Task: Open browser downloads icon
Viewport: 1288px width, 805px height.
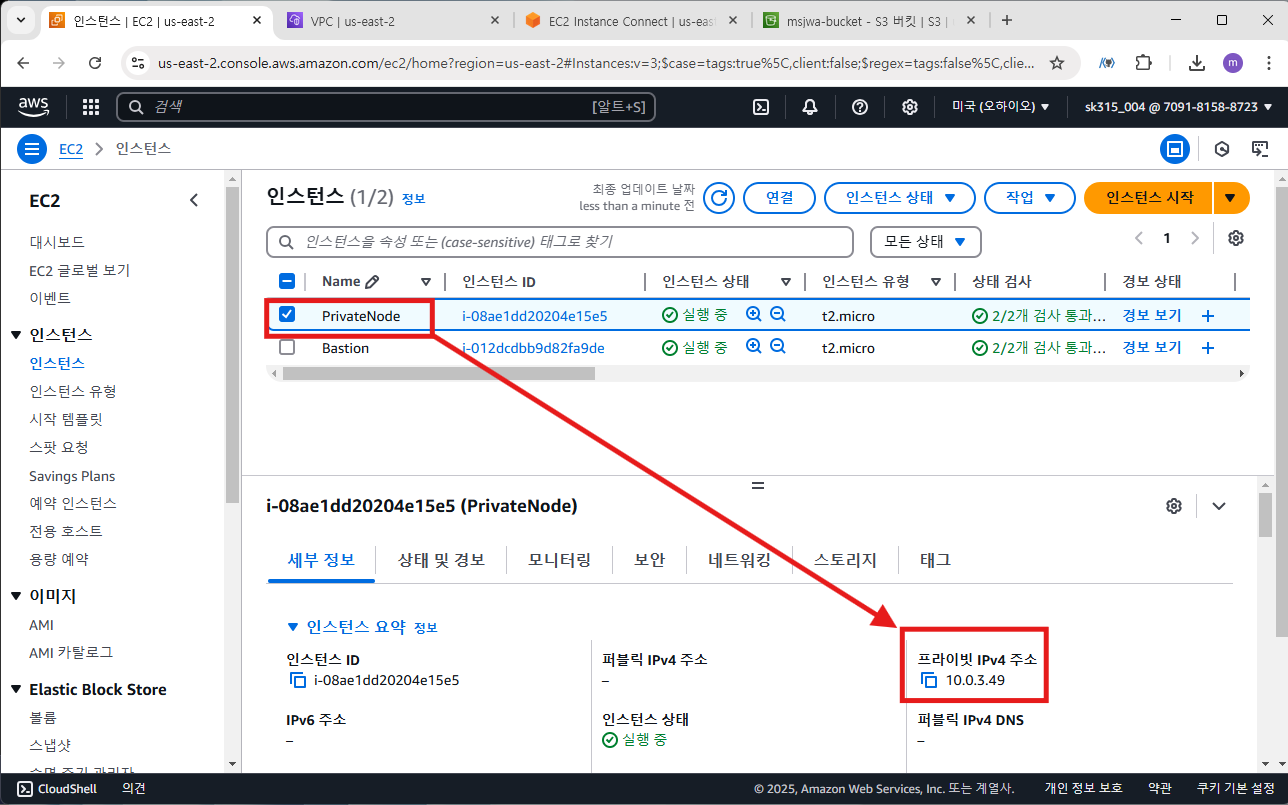Action: [x=1196, y=62]
